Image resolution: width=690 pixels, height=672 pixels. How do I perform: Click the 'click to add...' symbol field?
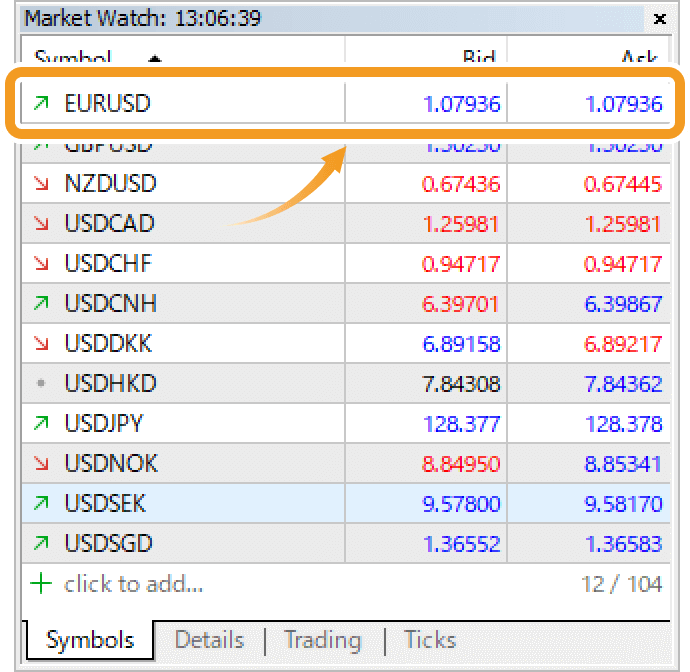[x=133, y=584]
